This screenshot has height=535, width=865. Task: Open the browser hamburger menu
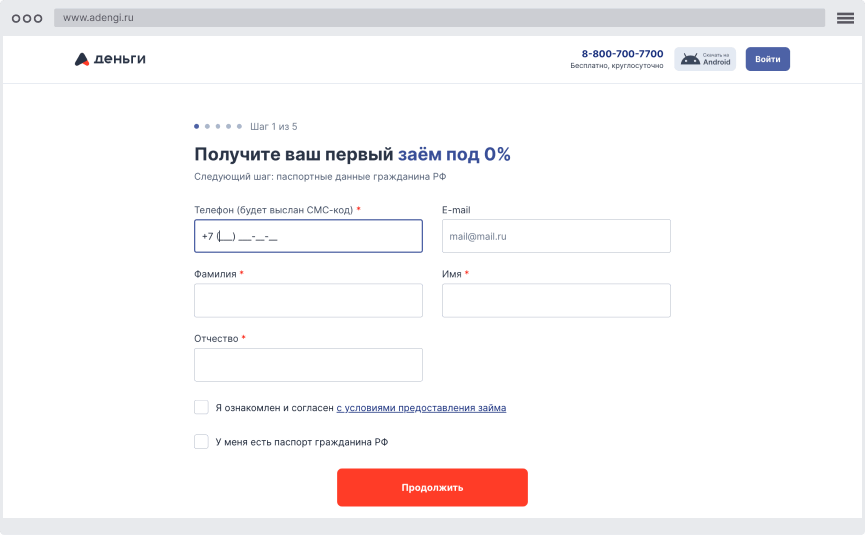click(845, 18)
